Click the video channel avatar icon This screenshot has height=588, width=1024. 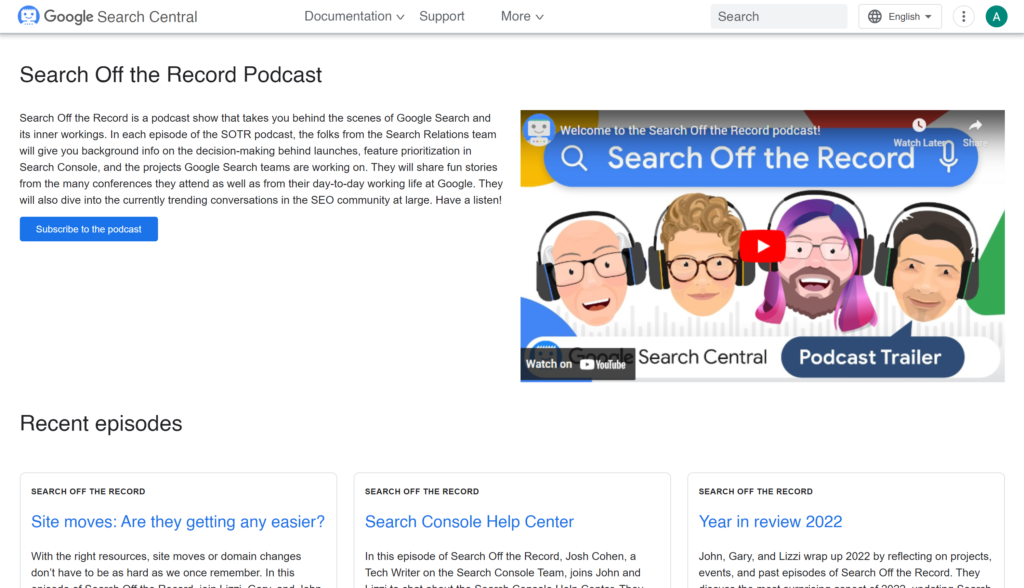[538, 129]
